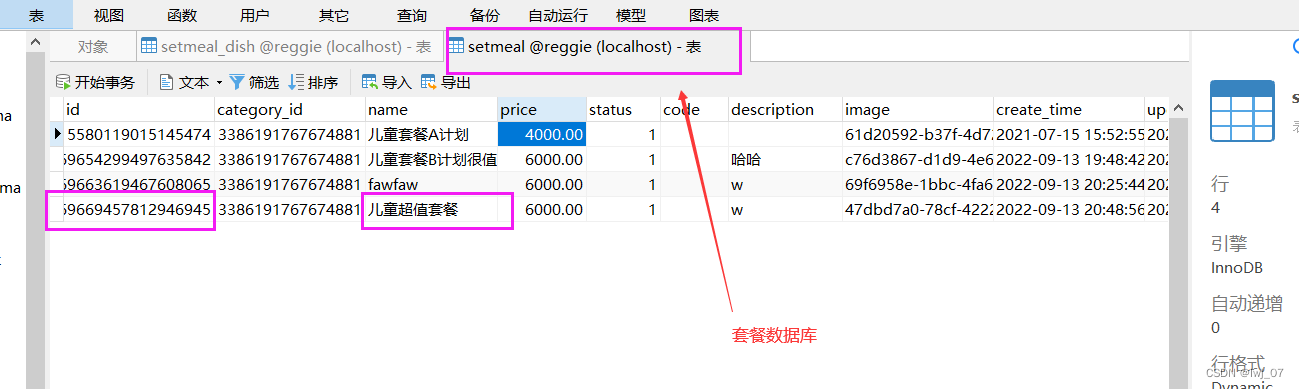Click the category_id column header
The image size is (1299, 389).
click(289, 110)
